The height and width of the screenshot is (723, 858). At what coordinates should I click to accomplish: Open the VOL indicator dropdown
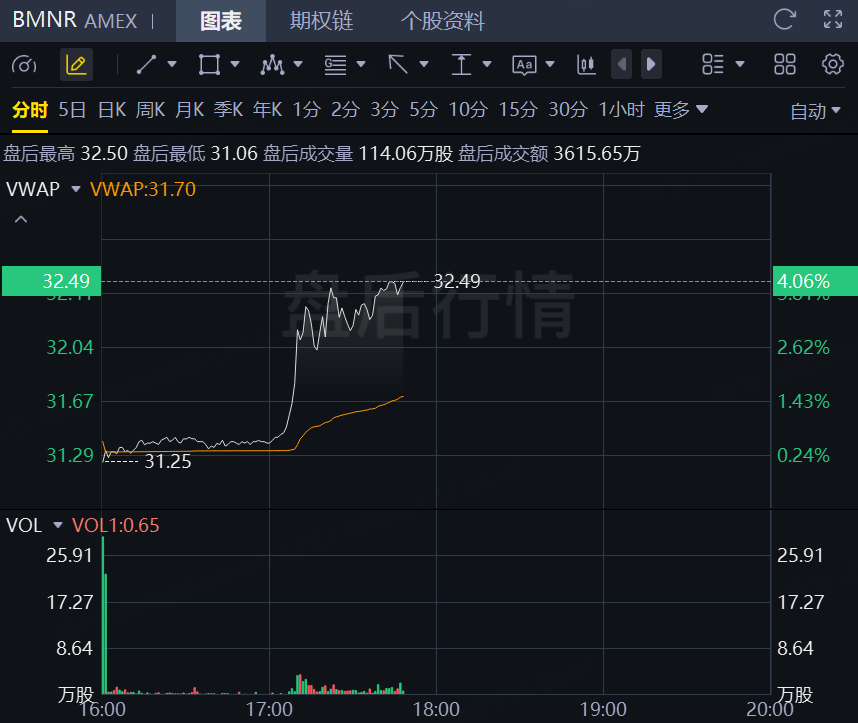point(57,525)
